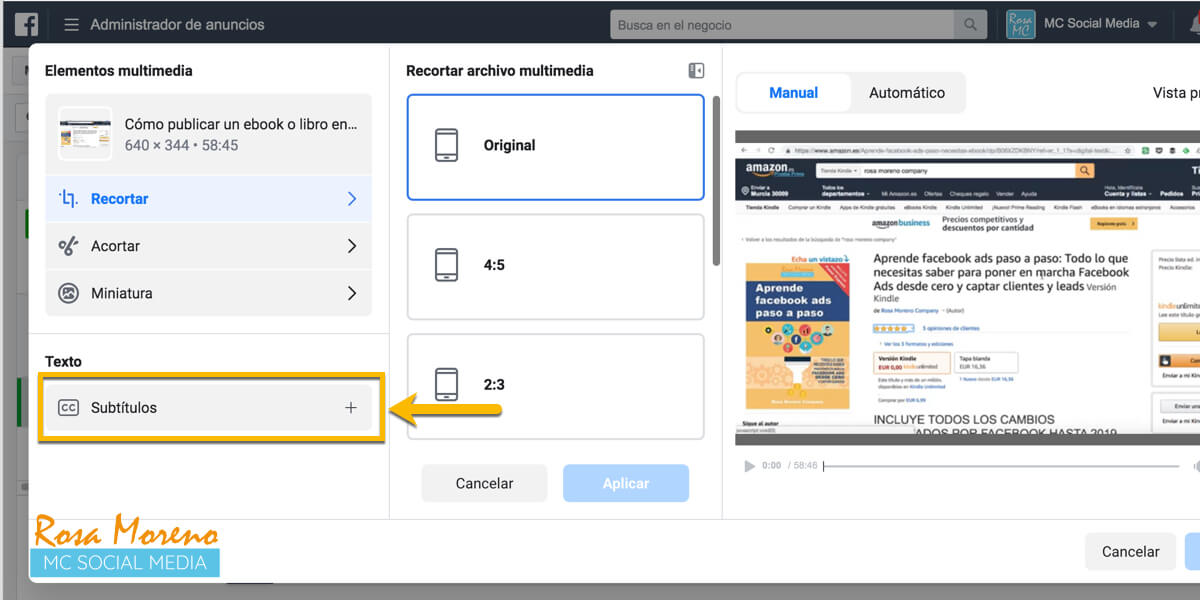The width and height of the screenshot is (1200, 600).
Task: Open the Acortar option
Action: 208,246
